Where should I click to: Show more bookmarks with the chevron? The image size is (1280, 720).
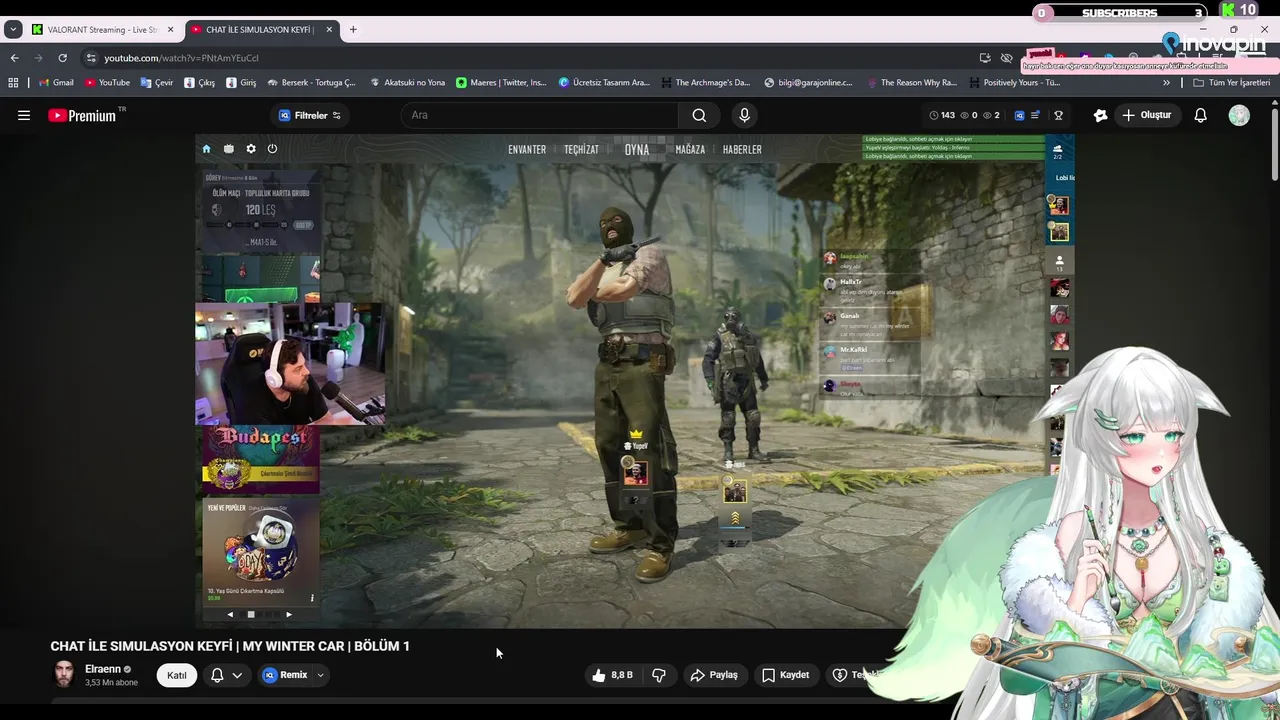(x=1166, y=83)
